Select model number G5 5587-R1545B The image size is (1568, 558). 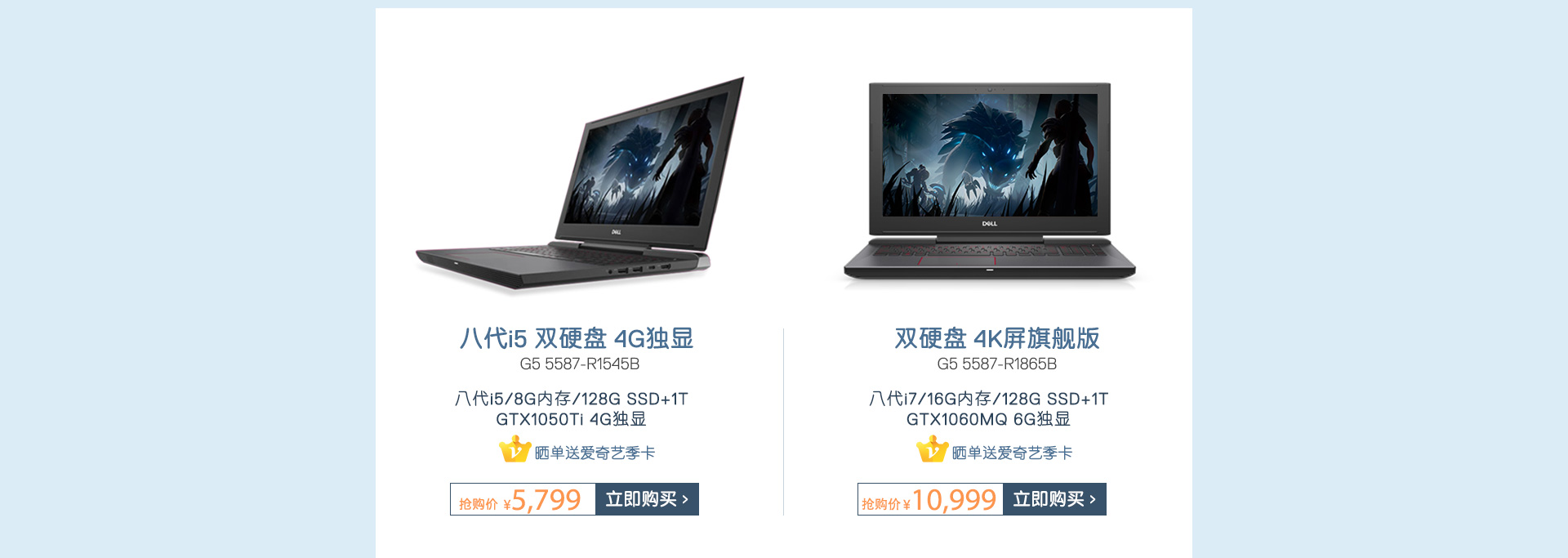580,364
